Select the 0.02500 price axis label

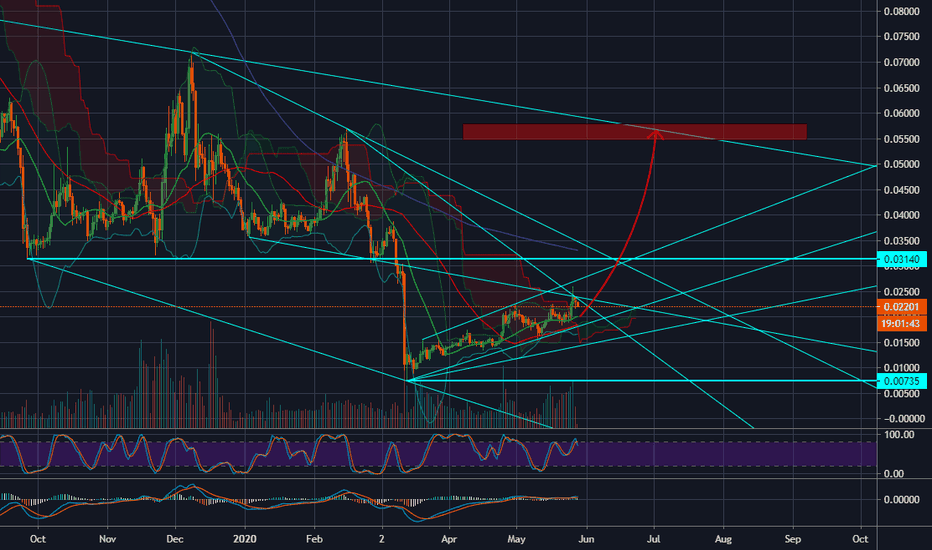[902, 292]
